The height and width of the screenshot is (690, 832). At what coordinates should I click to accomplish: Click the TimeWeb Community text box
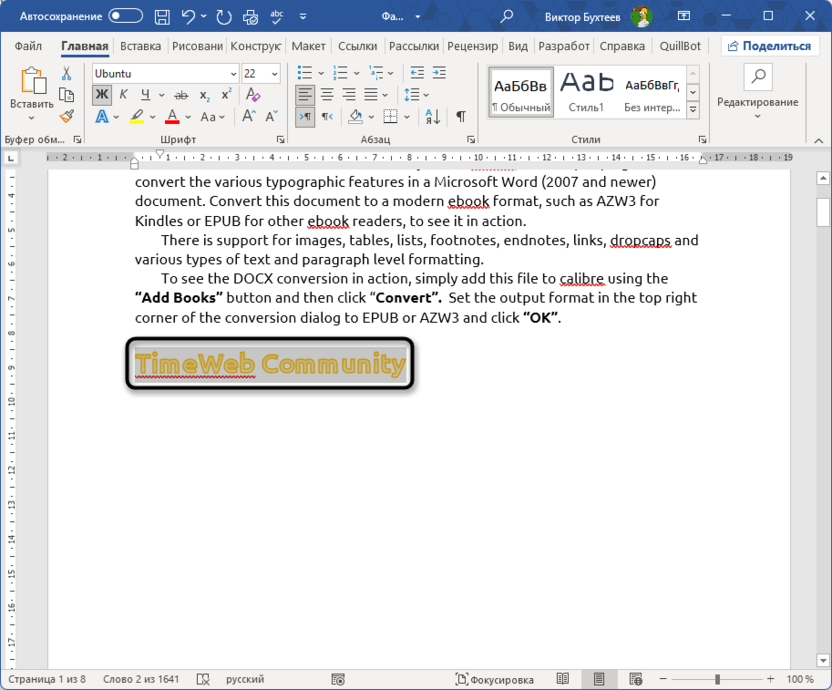(270, 364)
